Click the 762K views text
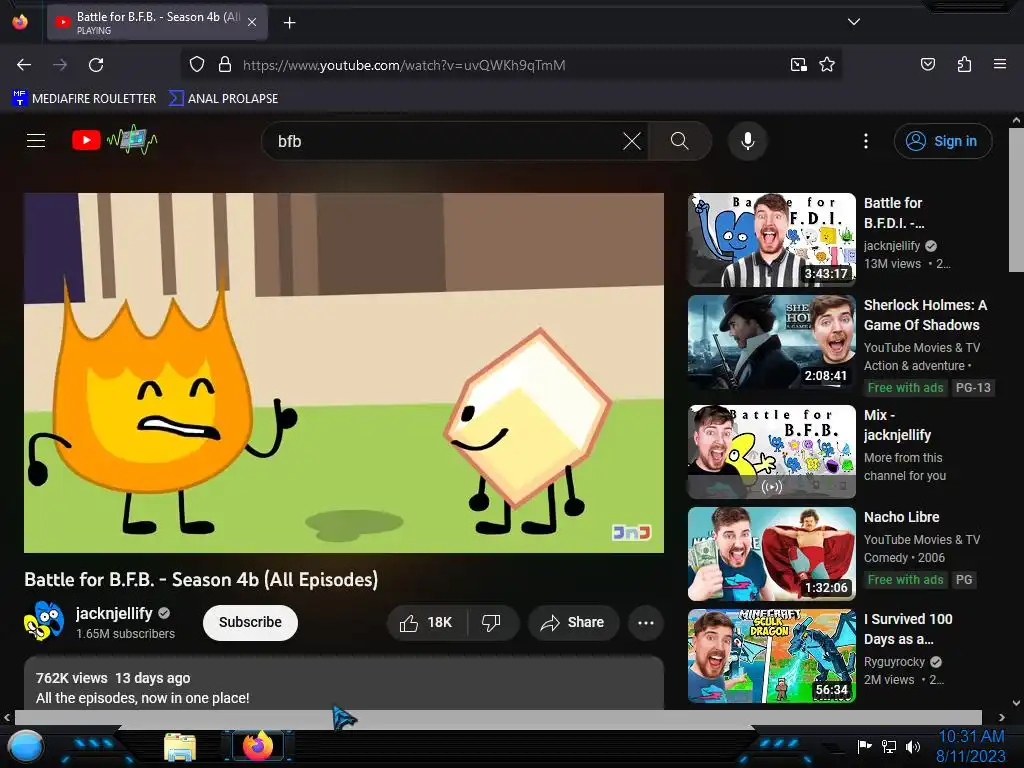The height and width of the screenshot is (768, 1024). (x=71, y=679)
